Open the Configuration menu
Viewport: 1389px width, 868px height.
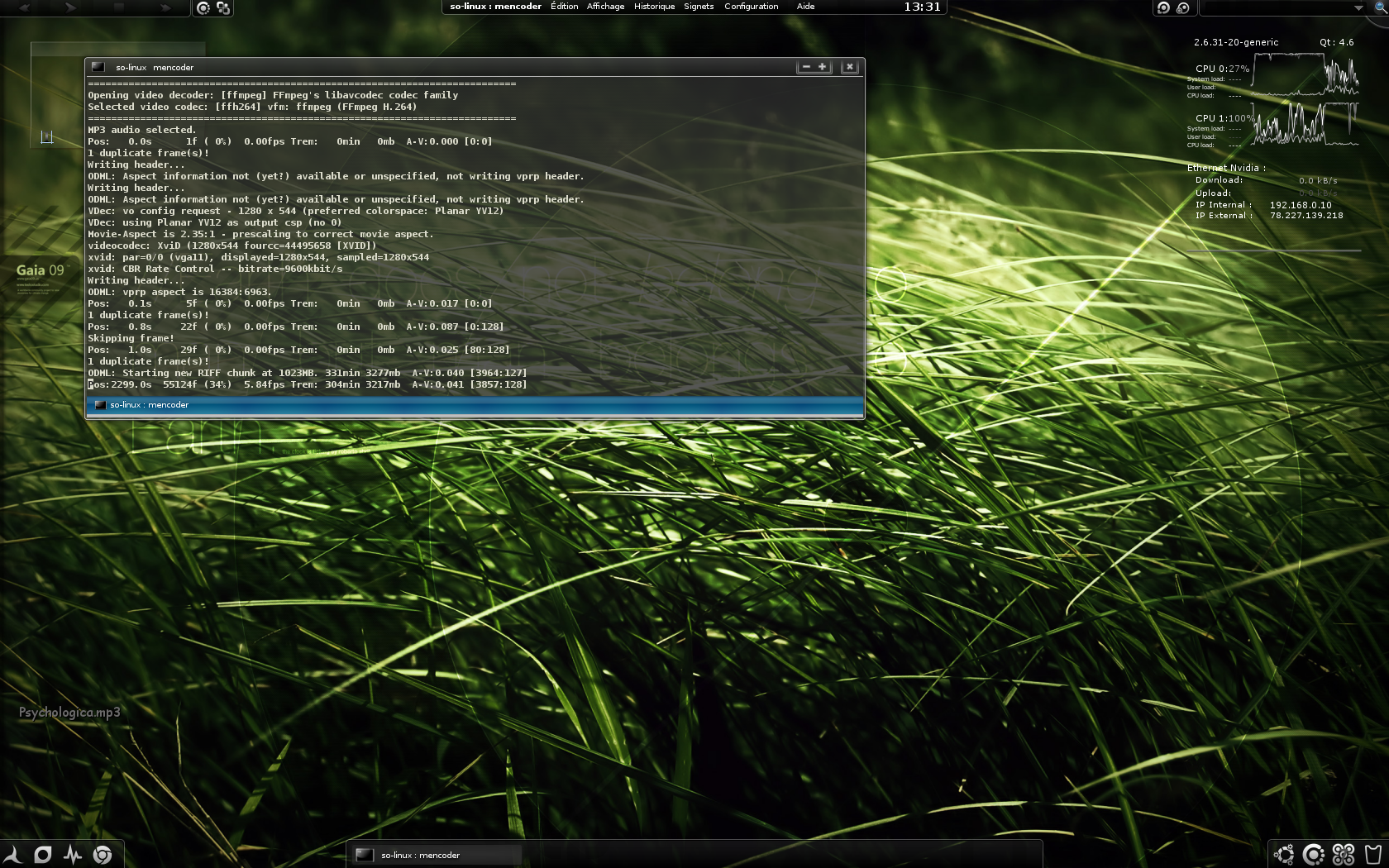tap(751, 7)
